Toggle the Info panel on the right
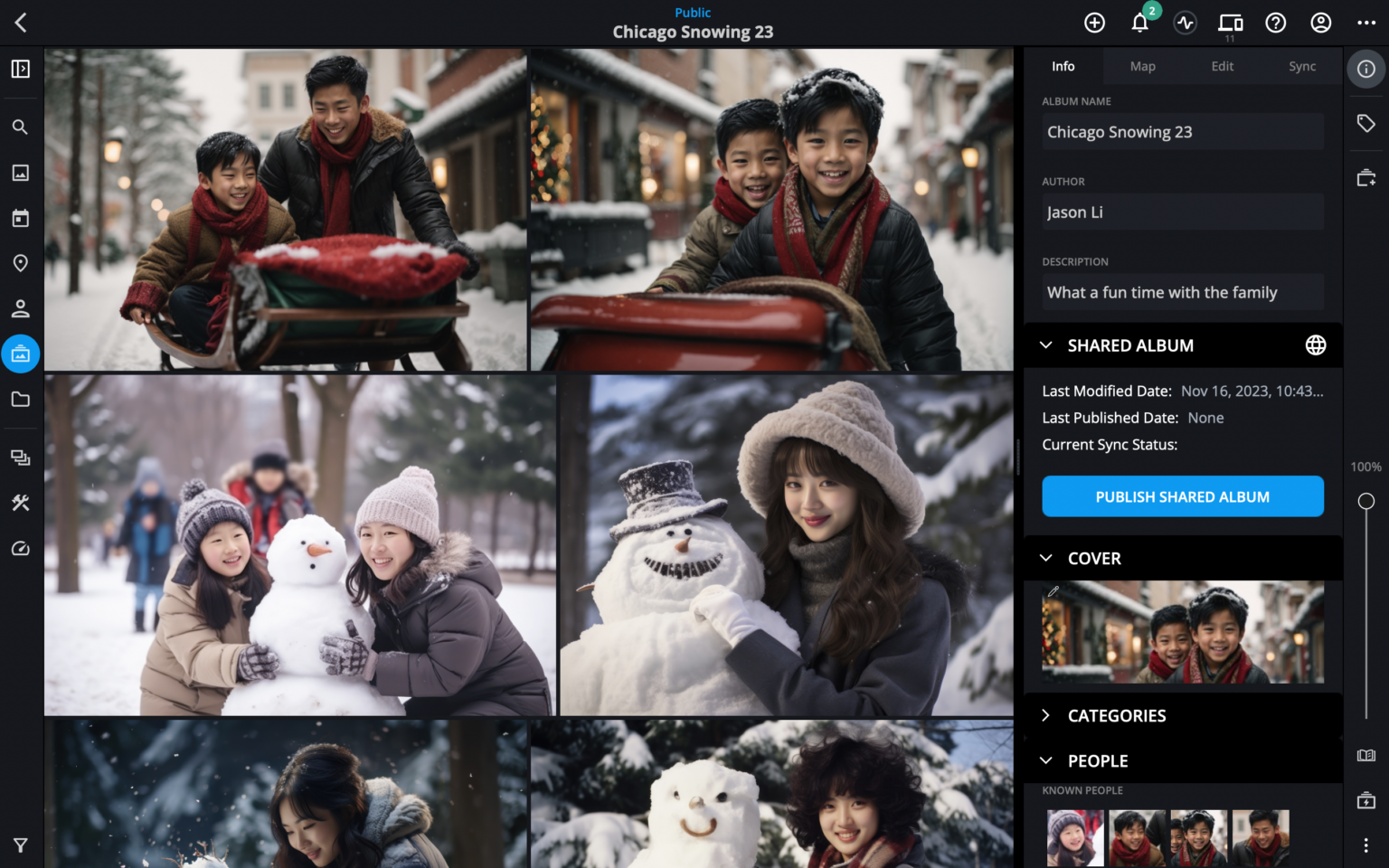This screenshot has height=868, width=1389. click(1365, 69)
